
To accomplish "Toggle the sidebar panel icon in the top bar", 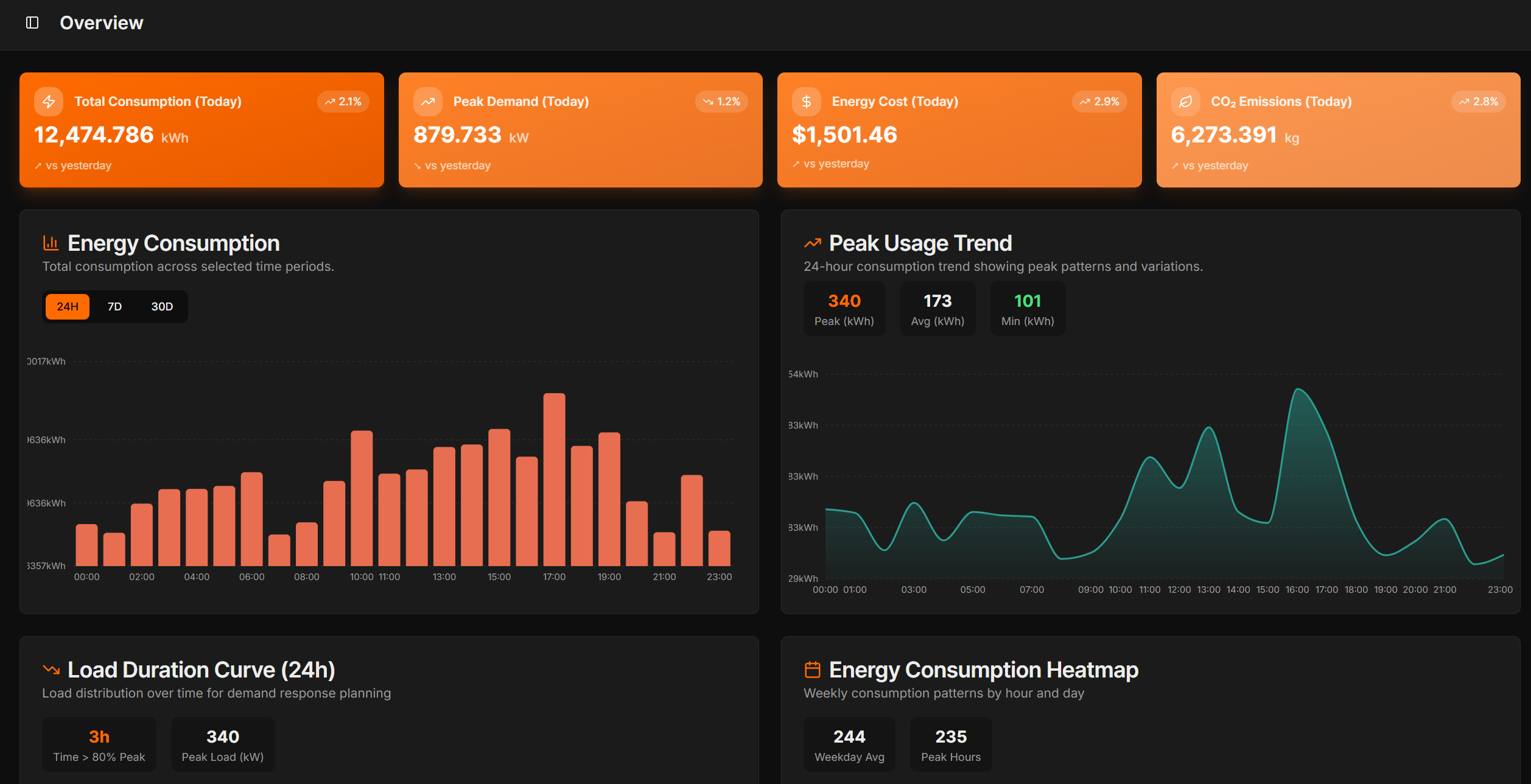I will 33,22.
